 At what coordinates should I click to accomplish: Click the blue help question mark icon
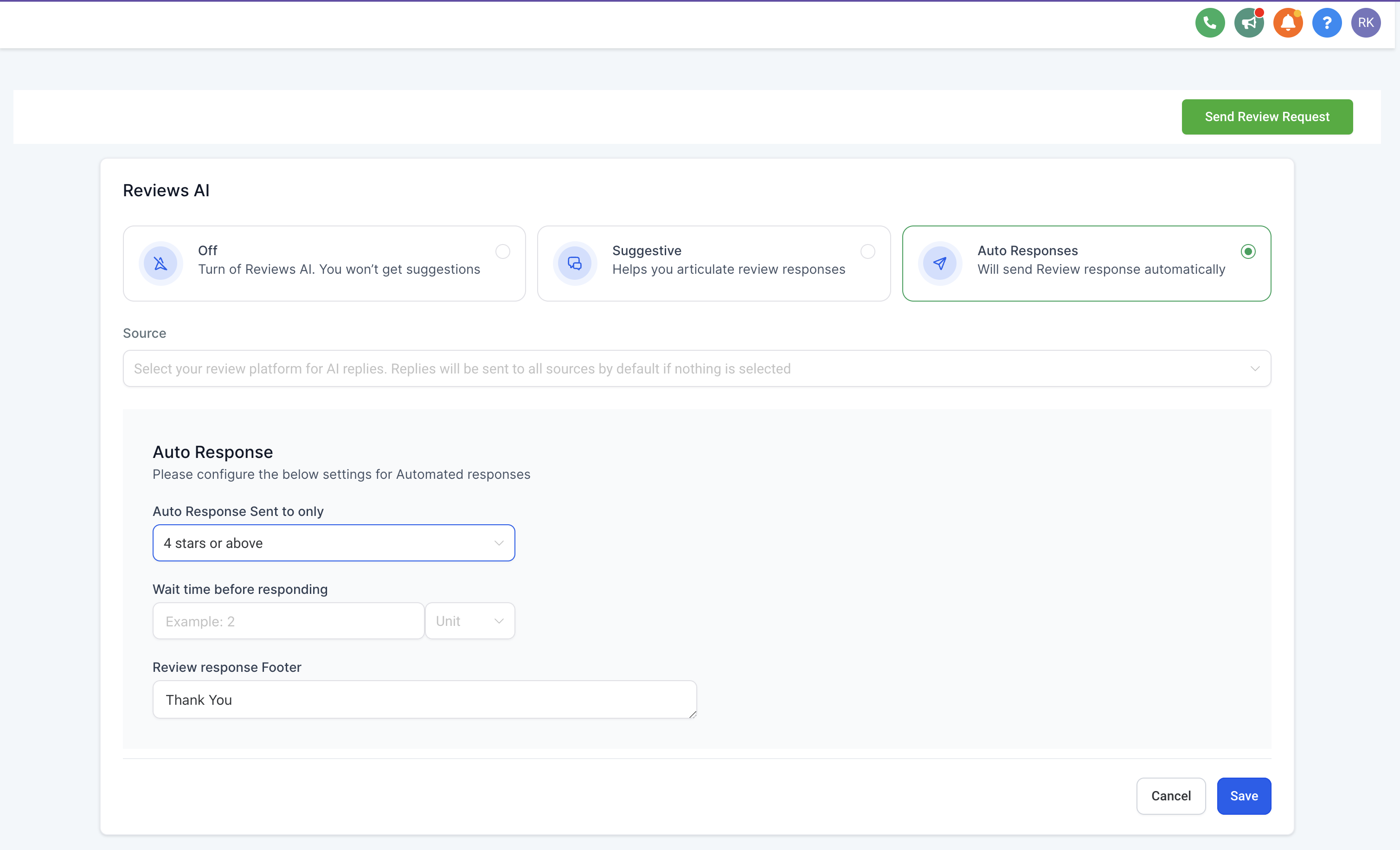(1327, 23)
